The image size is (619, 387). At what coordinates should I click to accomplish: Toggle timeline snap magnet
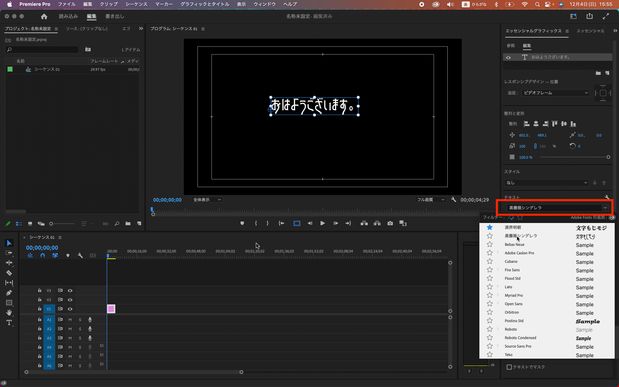pos(43,255)
